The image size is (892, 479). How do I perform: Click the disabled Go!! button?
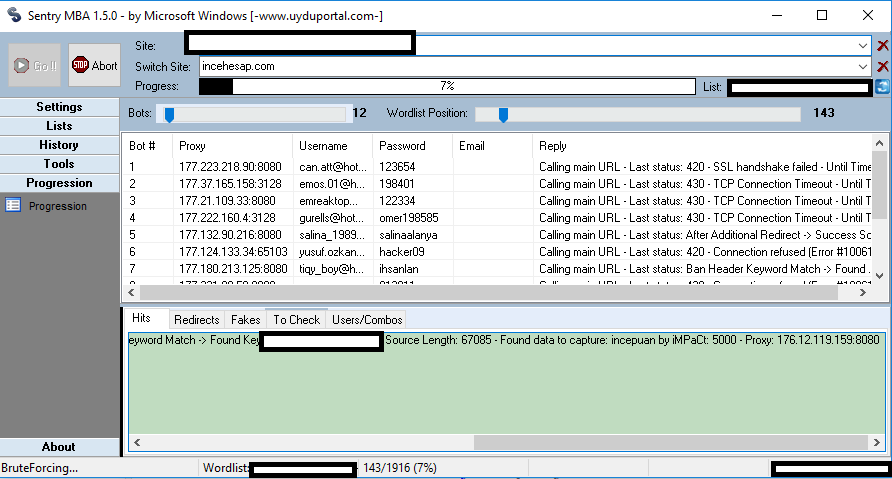click(35, 65)
